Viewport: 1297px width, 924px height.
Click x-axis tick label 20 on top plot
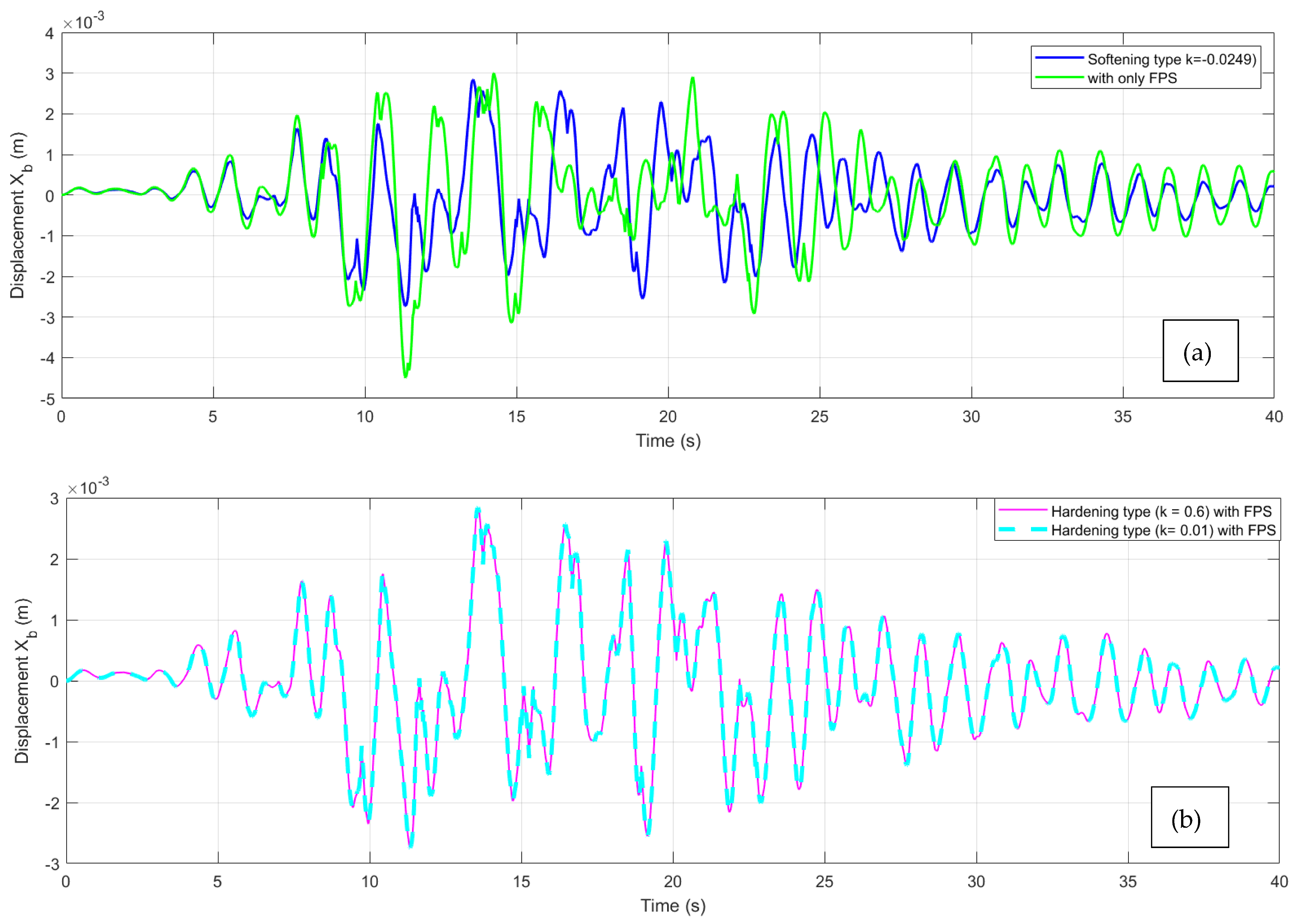[x=668, y=416]
